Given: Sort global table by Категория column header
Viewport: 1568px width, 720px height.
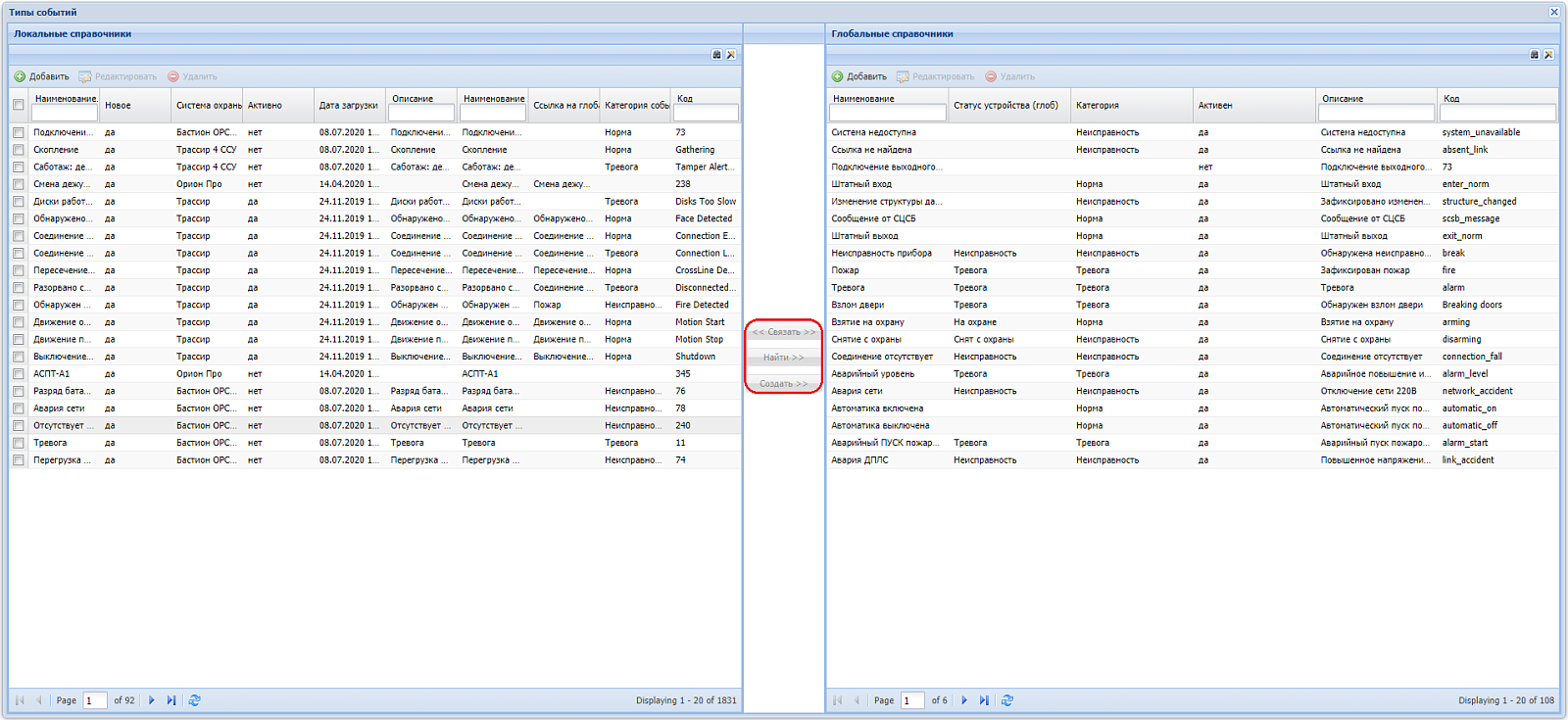Looking at the screenshot, I should tap(1132, 105).
